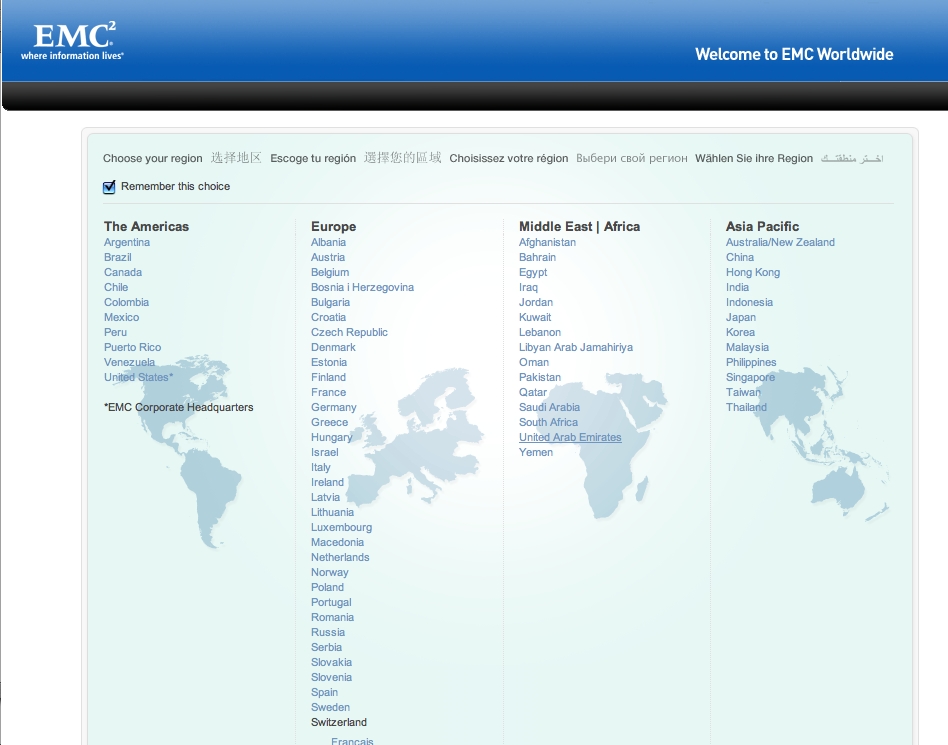
Task: Click the Yemen link
Action: coord(536,453)
